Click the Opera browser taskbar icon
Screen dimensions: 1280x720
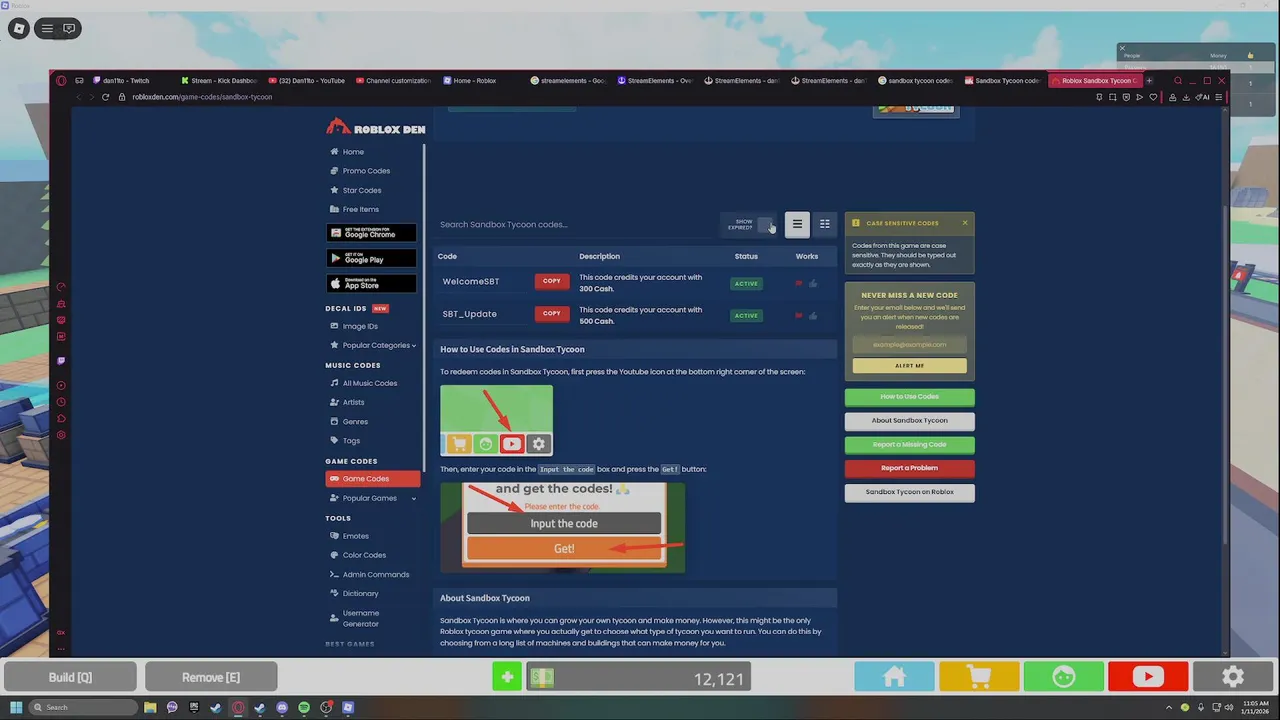(x=238, y=708)
